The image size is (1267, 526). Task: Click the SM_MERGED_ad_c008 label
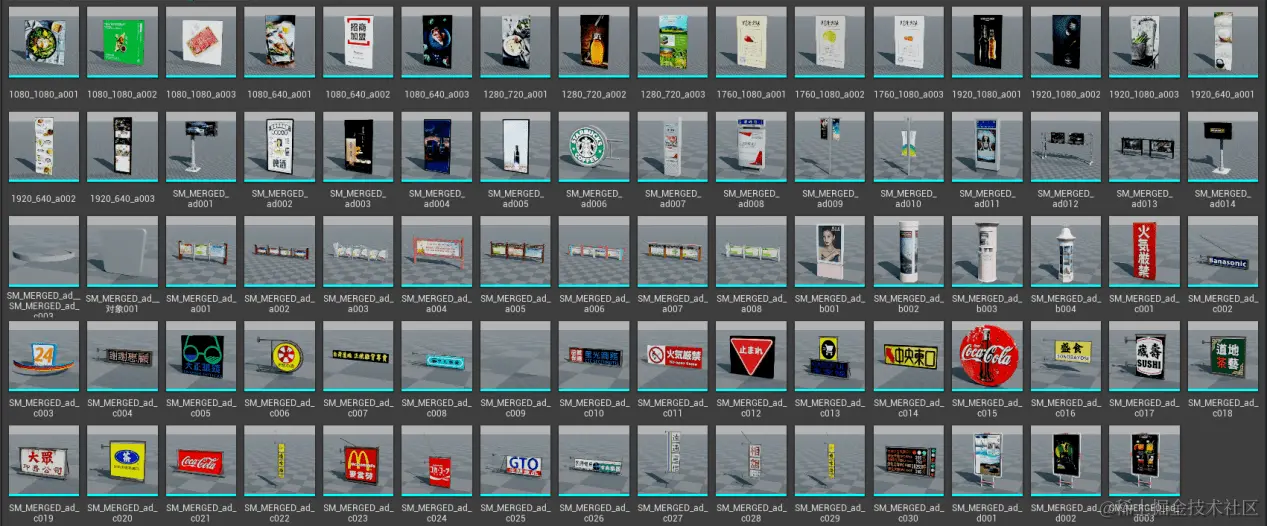pos(437,408)
